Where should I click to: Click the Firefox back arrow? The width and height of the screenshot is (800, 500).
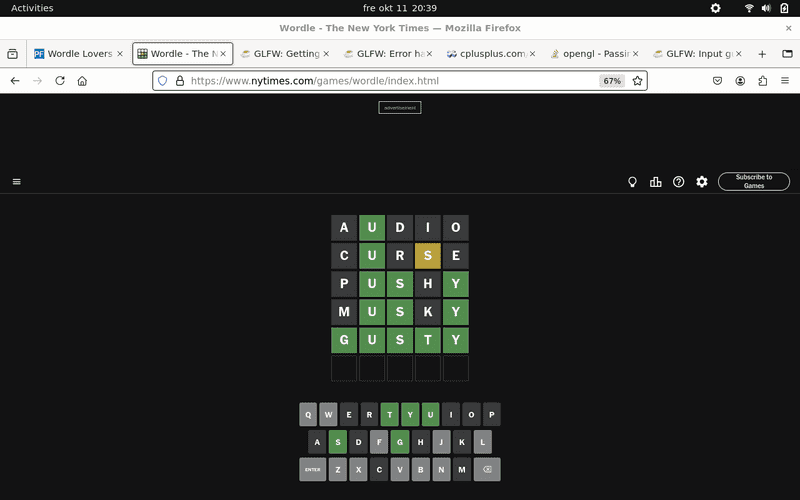(x=15, y=81)
